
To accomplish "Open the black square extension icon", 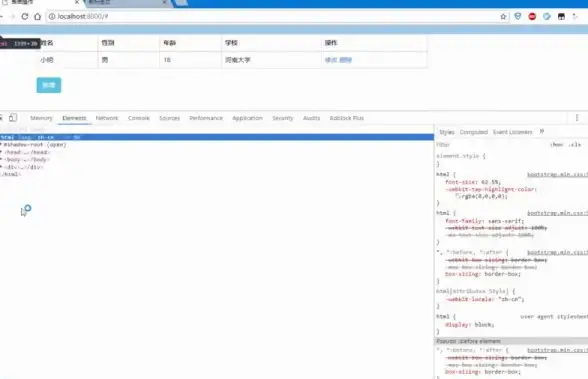I will pyautogui.click(x=561, y=16).
